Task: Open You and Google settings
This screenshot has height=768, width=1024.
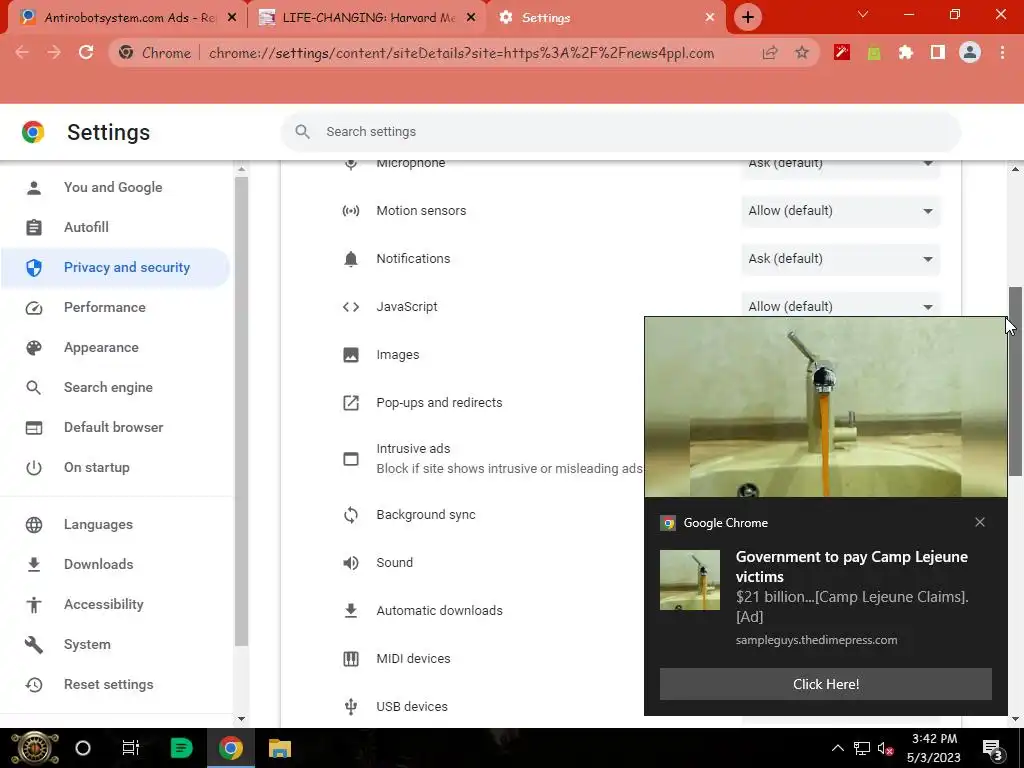Action: [x=116, y=187]
